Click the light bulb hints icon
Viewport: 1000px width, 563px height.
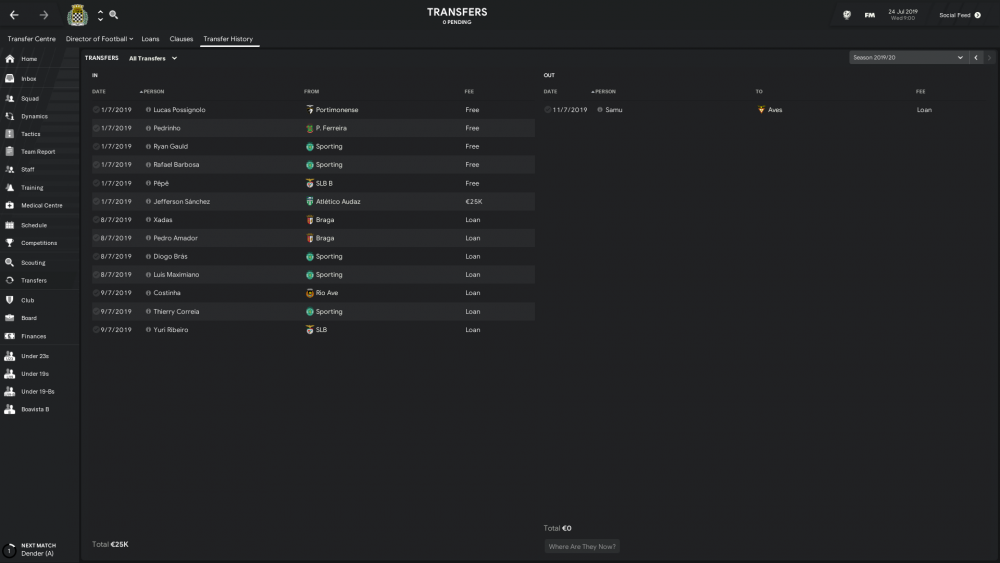846,15
